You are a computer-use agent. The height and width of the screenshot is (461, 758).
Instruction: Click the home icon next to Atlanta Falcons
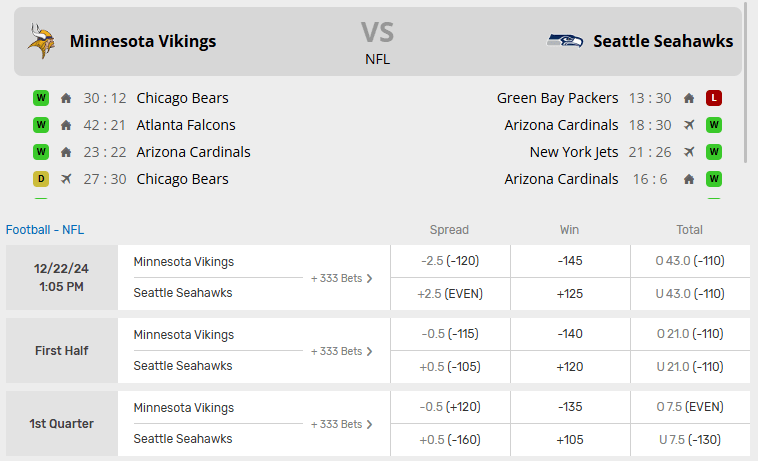66,125
